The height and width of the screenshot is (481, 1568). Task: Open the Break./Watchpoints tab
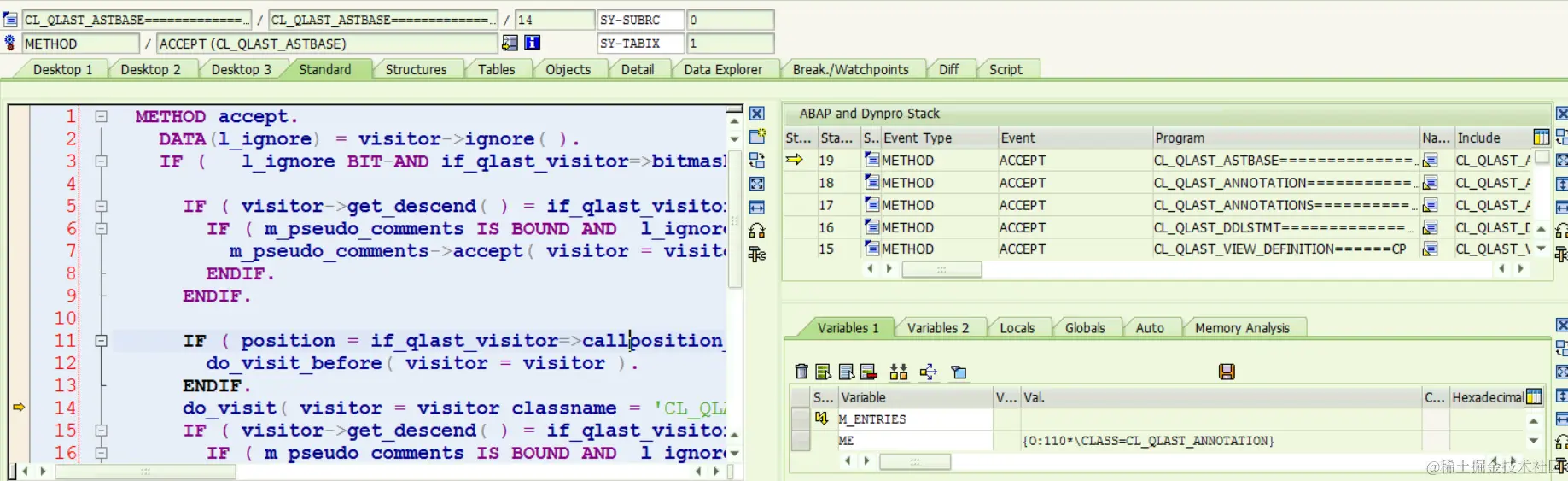coord(850,69)
